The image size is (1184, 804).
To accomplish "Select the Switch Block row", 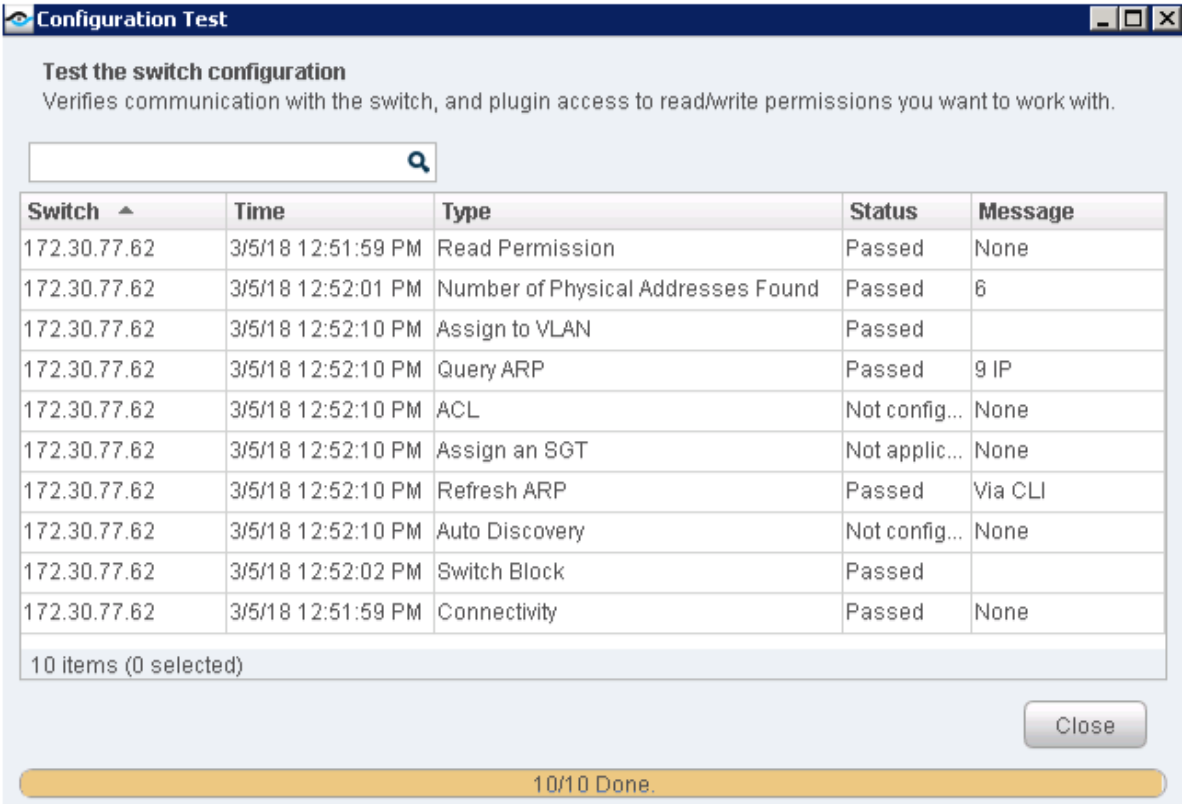I will (x=501, y=572).
